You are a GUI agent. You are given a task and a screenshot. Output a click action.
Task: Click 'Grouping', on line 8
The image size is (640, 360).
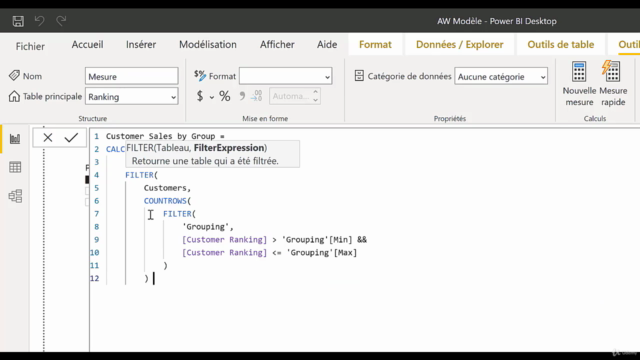click(x=208, y=227)
